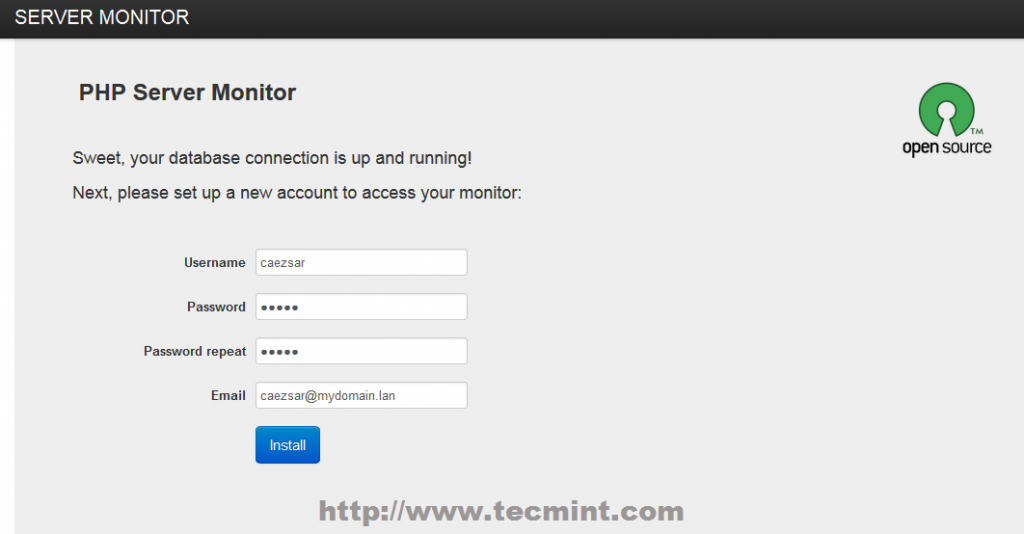The image size is (1024, 534).
Task: Click the 'Sweet, your database connection' message
Action: (272, 158)
